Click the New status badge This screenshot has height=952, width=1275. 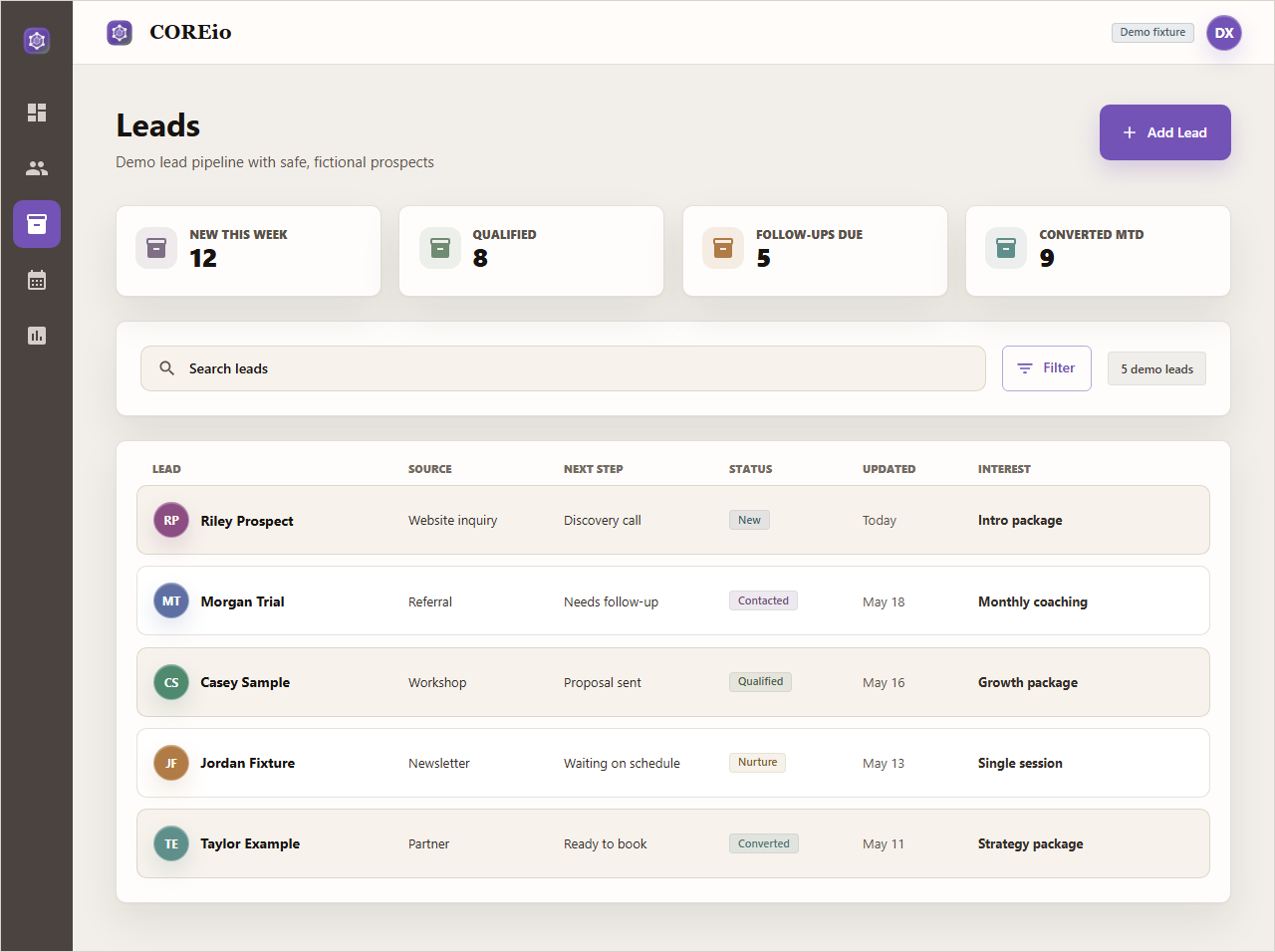click(x=749, y=520)
